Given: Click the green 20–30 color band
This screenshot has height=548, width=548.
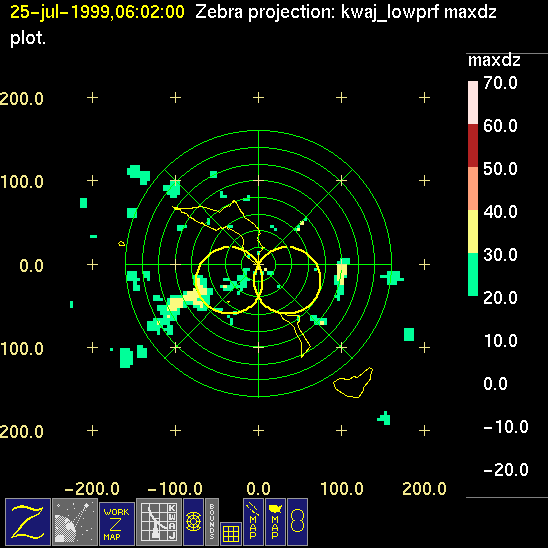Looking at the screenshot, I should click(x=473, y=274).
